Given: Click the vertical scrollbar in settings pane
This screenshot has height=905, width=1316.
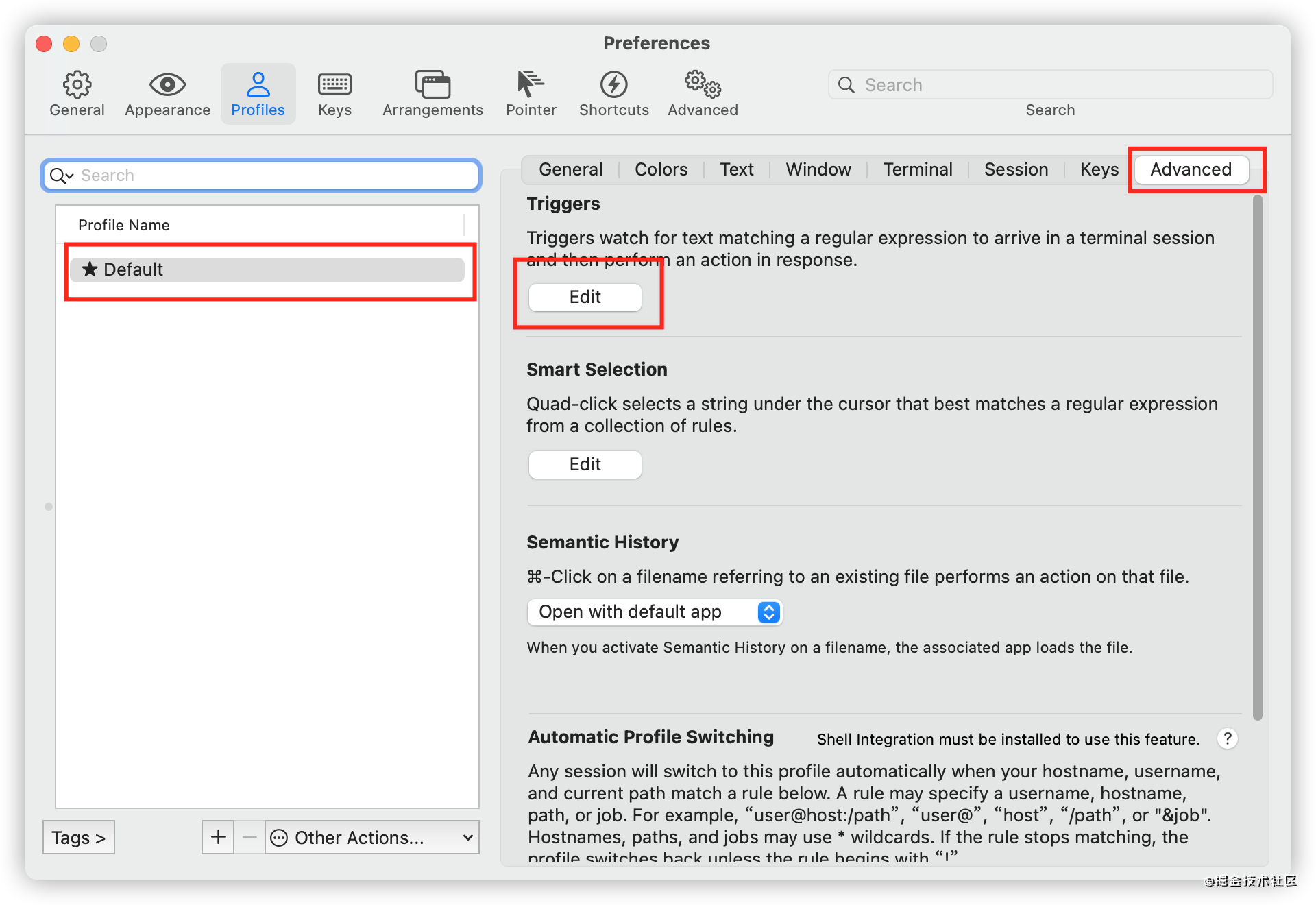Looking at the screenshot, I should click(x=1257, y=458).
